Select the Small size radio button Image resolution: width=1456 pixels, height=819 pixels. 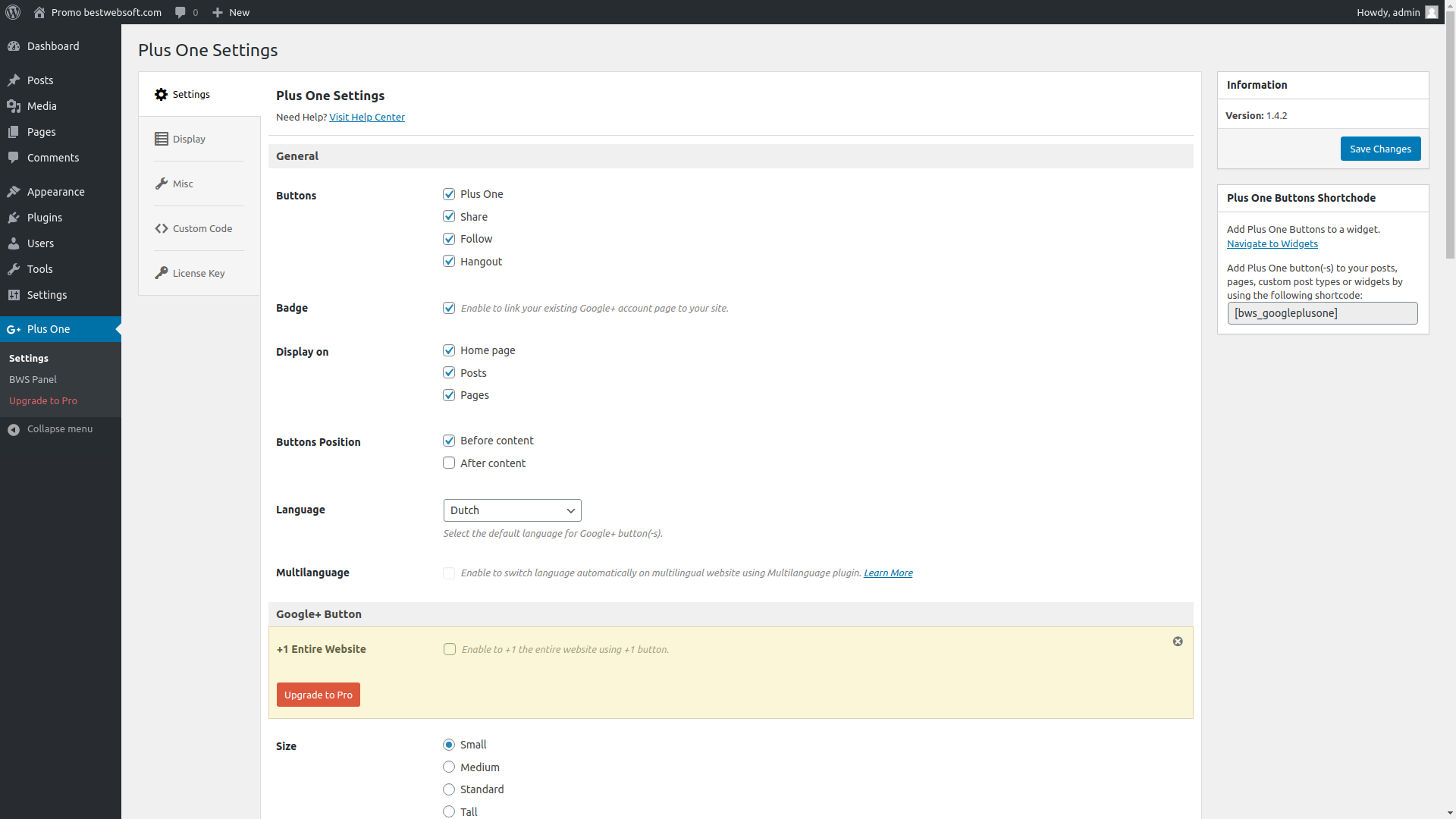tap(449, 745)
